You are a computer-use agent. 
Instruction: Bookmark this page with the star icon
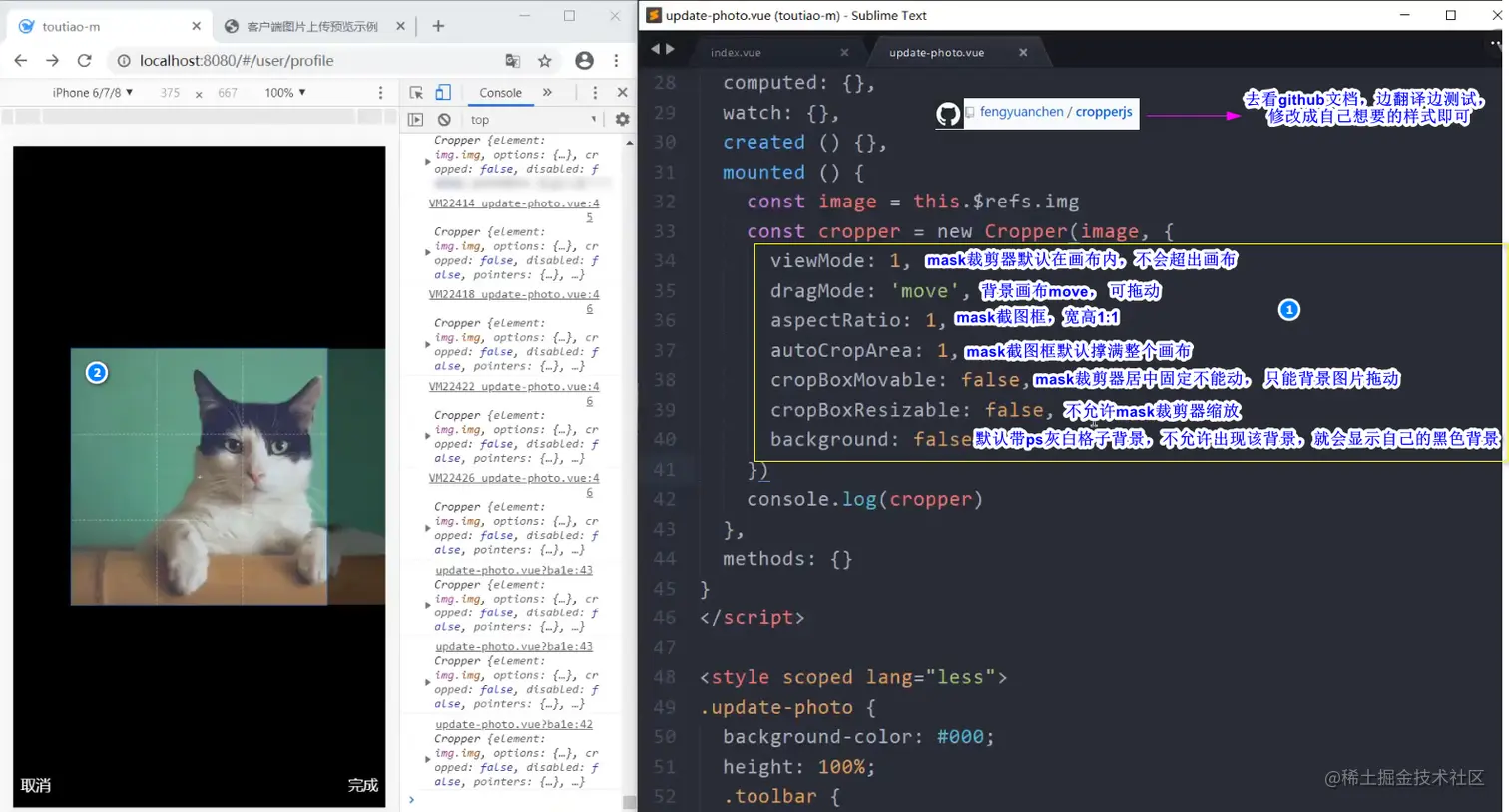[545, 61]
